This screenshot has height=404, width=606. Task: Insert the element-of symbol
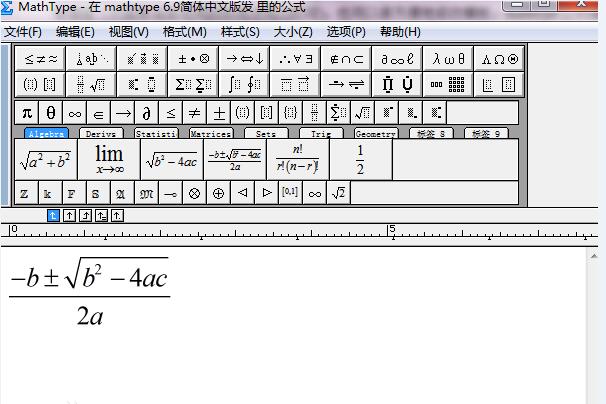99,113
